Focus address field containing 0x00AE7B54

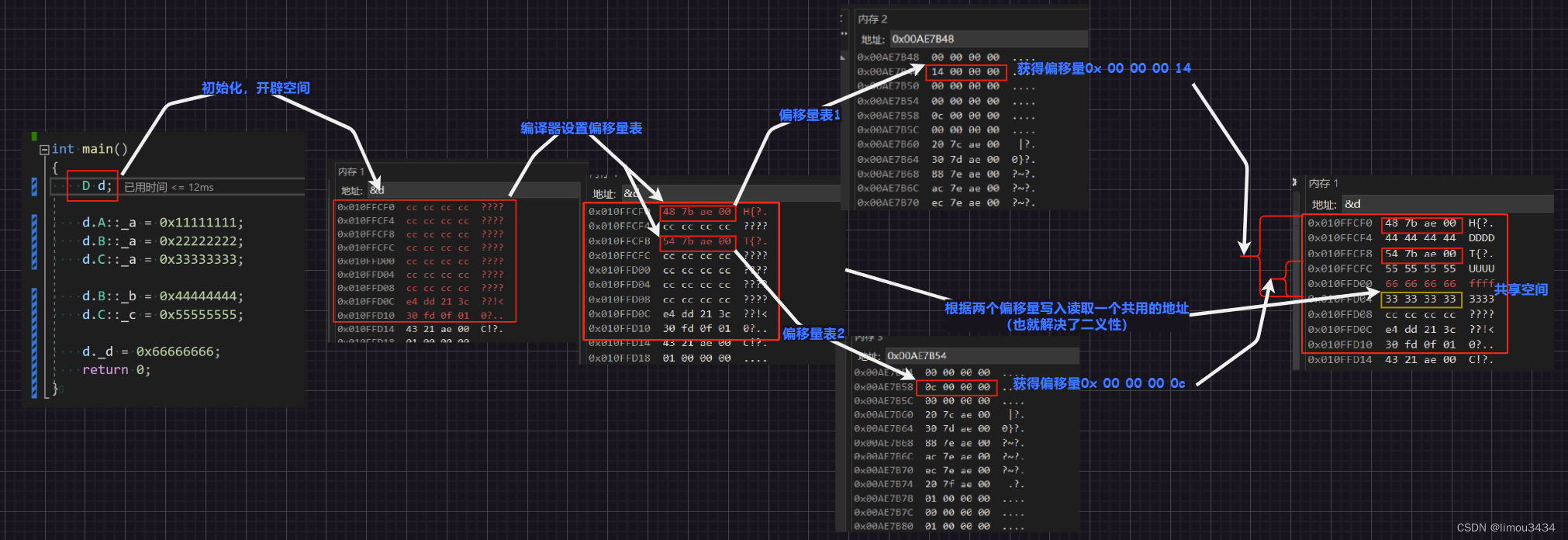tap(981, 355)
